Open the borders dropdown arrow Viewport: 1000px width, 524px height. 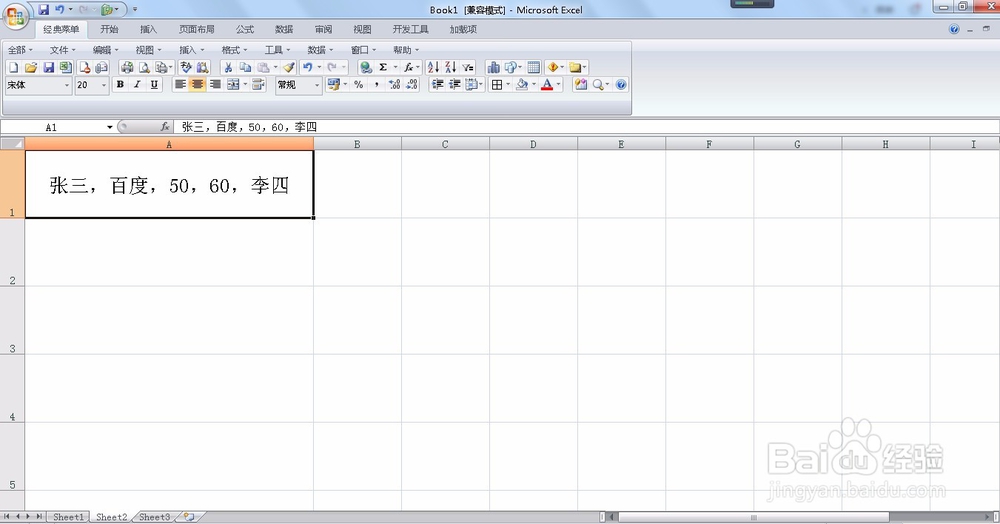tap(508, 84)
